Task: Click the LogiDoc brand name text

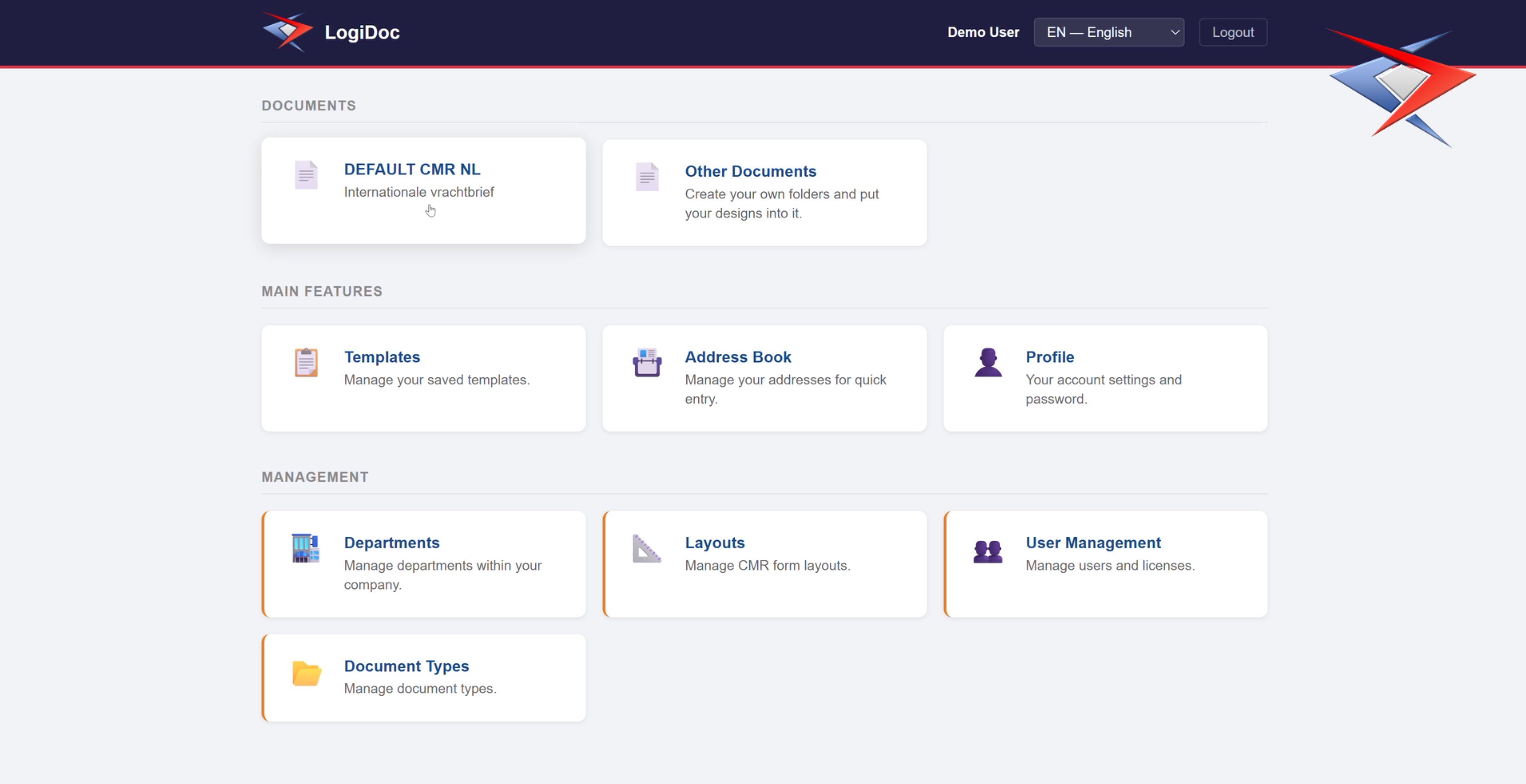Action: [x=362, y=32]
